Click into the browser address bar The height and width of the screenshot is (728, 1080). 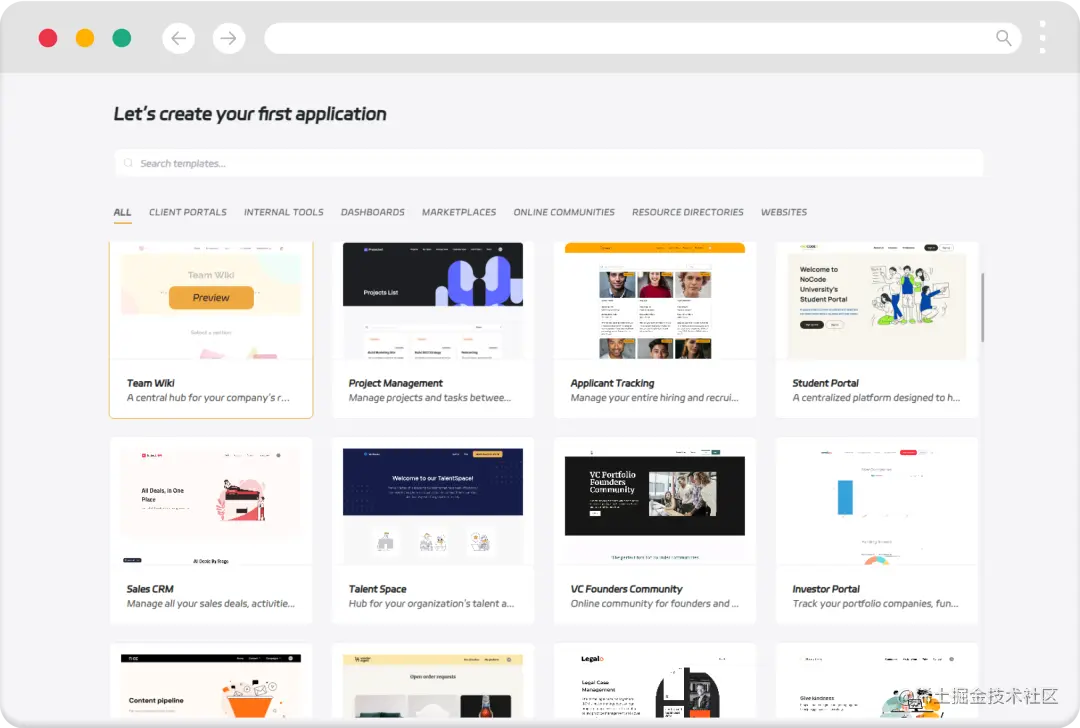(x=643, y=38)
